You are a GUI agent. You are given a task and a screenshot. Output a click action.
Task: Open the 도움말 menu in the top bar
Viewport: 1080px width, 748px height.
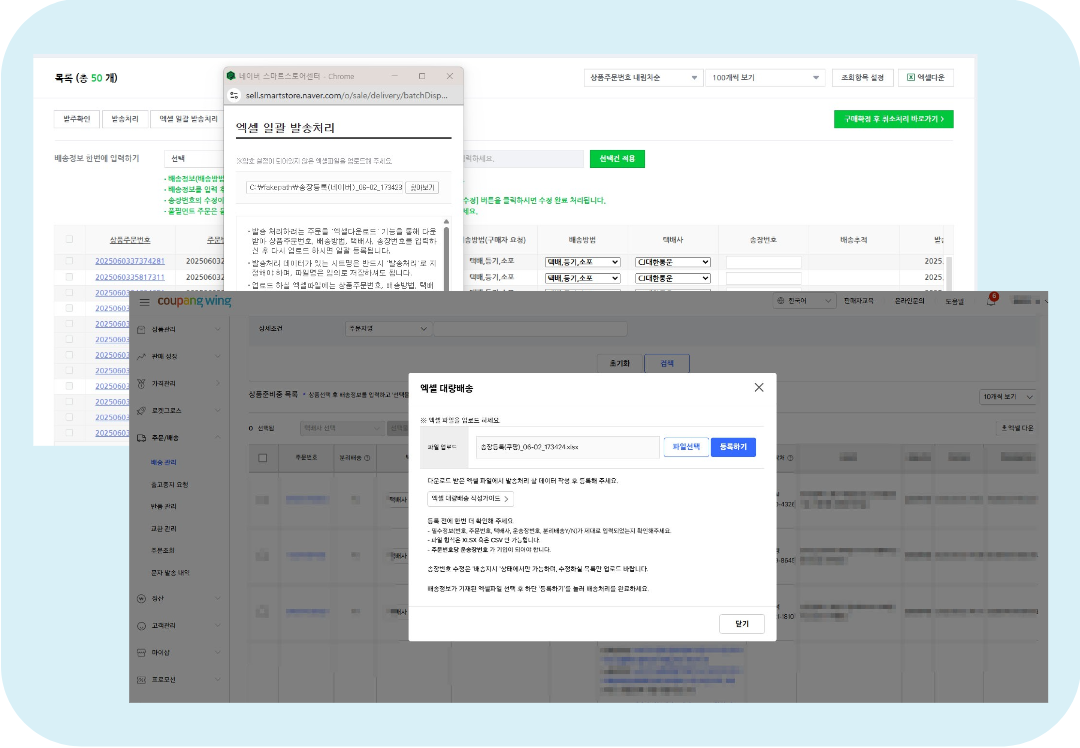coord(955,301)
